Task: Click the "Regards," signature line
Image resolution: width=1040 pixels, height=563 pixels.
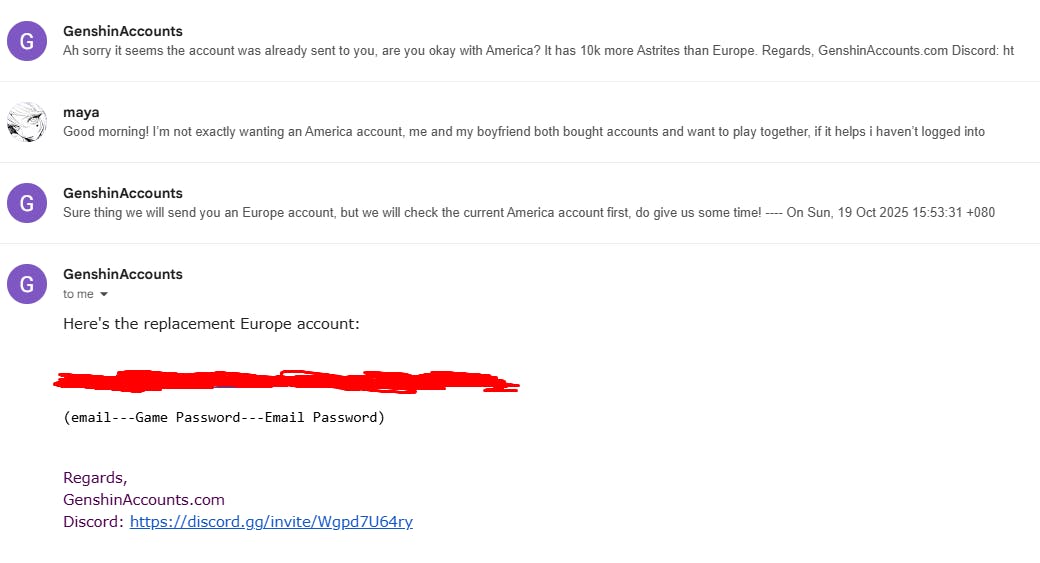Action: click(95, 477)
